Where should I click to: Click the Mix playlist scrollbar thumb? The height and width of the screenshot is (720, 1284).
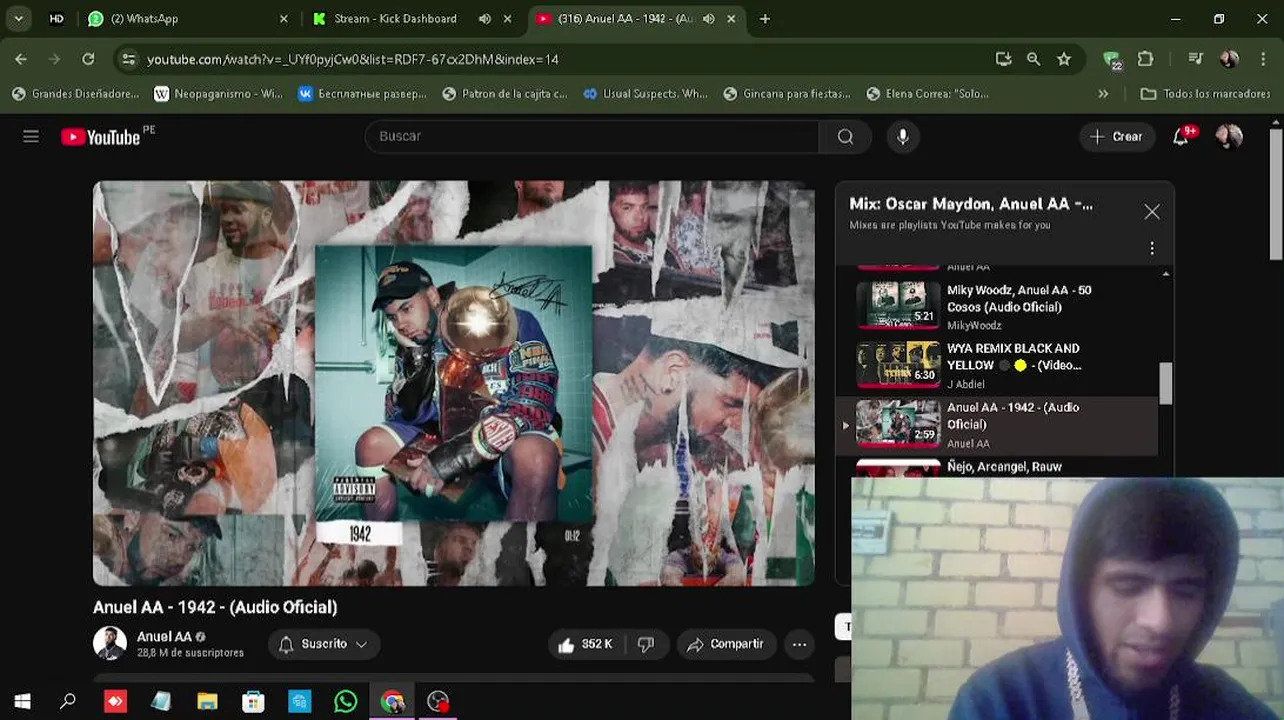click(1165, 384)
